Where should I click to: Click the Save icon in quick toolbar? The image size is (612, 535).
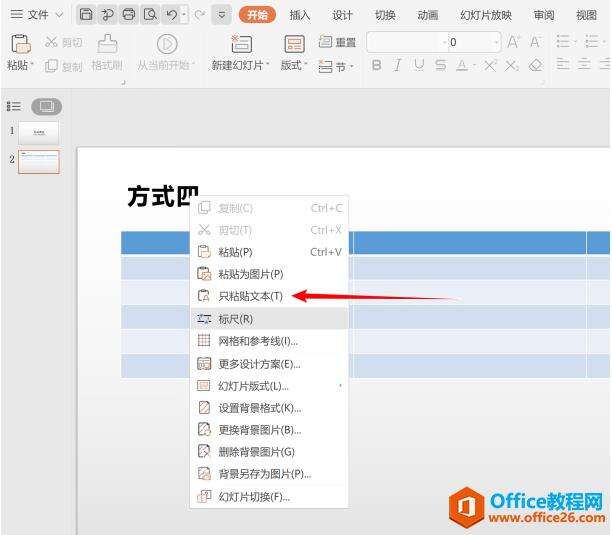[86, 15]
